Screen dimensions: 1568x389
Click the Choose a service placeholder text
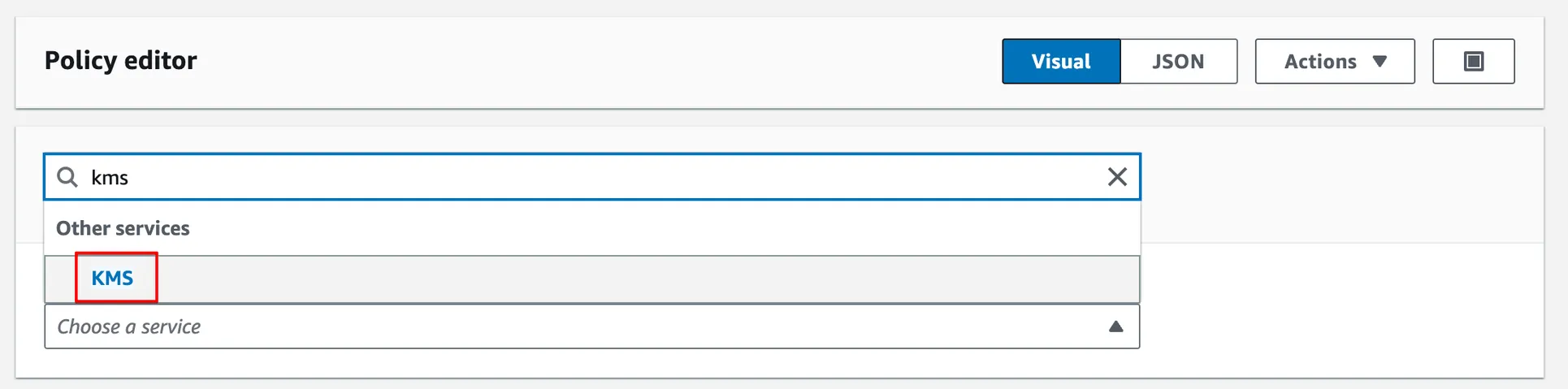point(128,326)
